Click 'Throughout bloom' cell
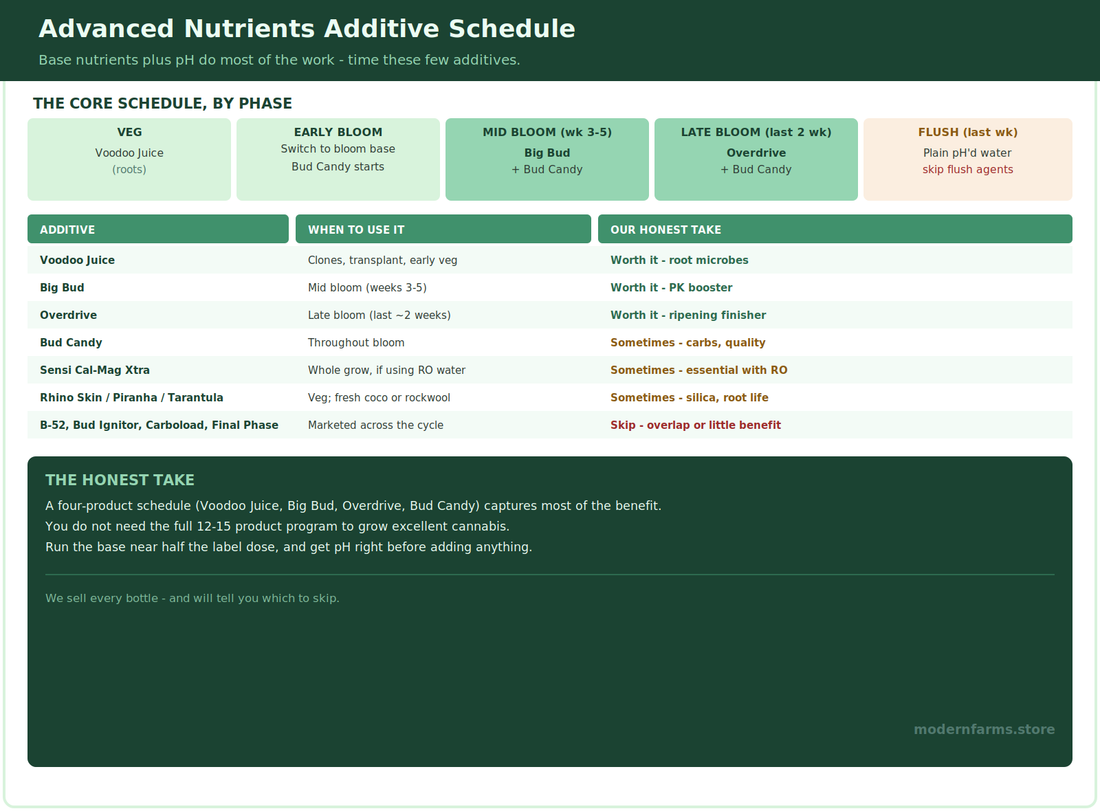This screenshot has height=811, width=1100. (x=356, y=342)
